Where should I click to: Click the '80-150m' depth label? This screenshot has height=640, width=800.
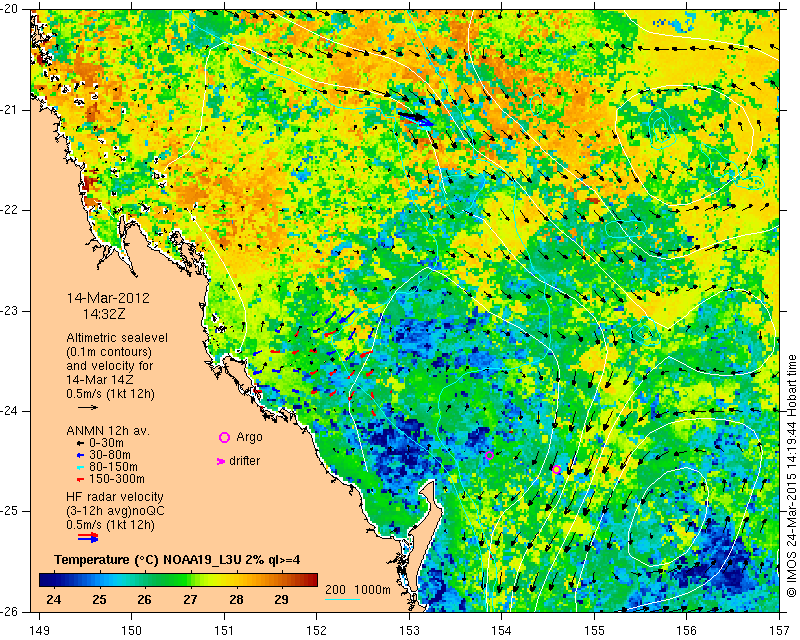(113, 467)
